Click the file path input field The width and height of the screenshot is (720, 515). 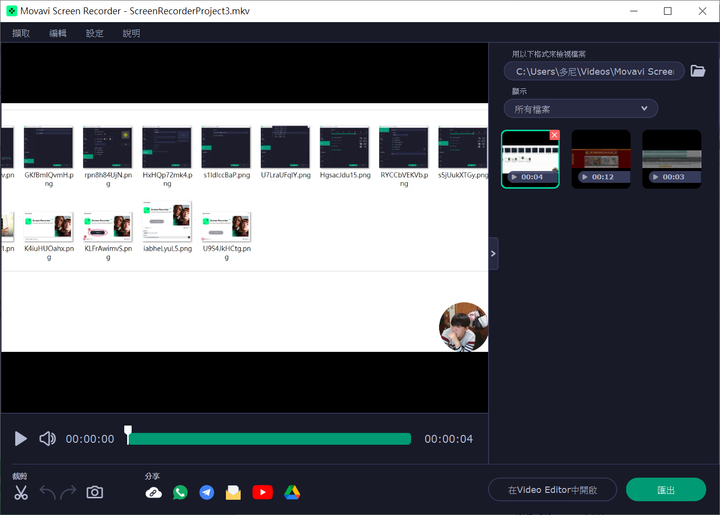pos(594,71)
